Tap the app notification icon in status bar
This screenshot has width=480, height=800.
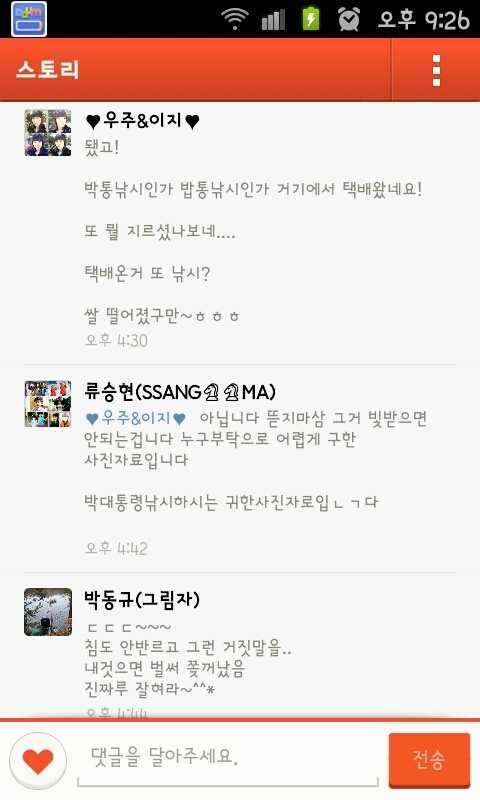pyautogui.click(x=29, y=19)
